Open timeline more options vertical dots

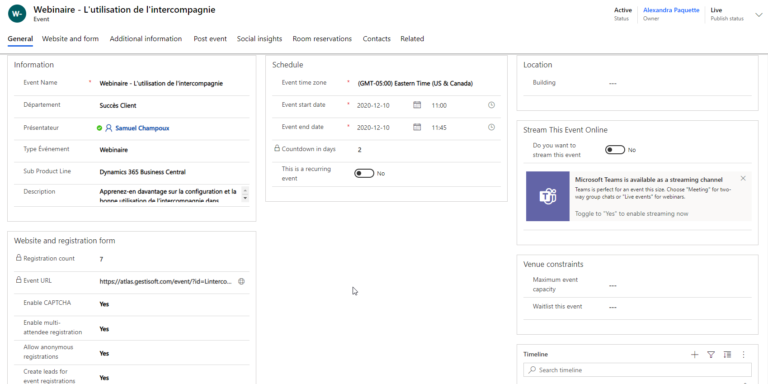click(x=744, y=355)
